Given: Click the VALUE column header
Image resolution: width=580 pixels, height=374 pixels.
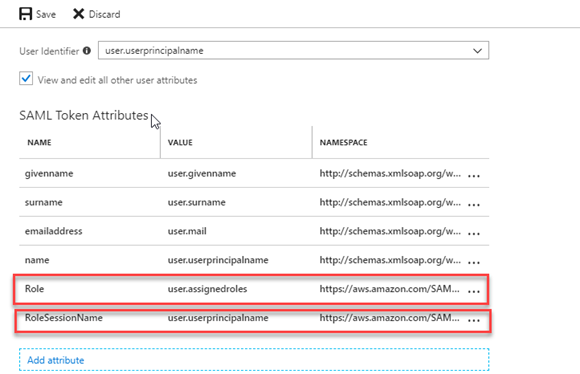Looking at the screenshot, I should (x=180, y=142).
